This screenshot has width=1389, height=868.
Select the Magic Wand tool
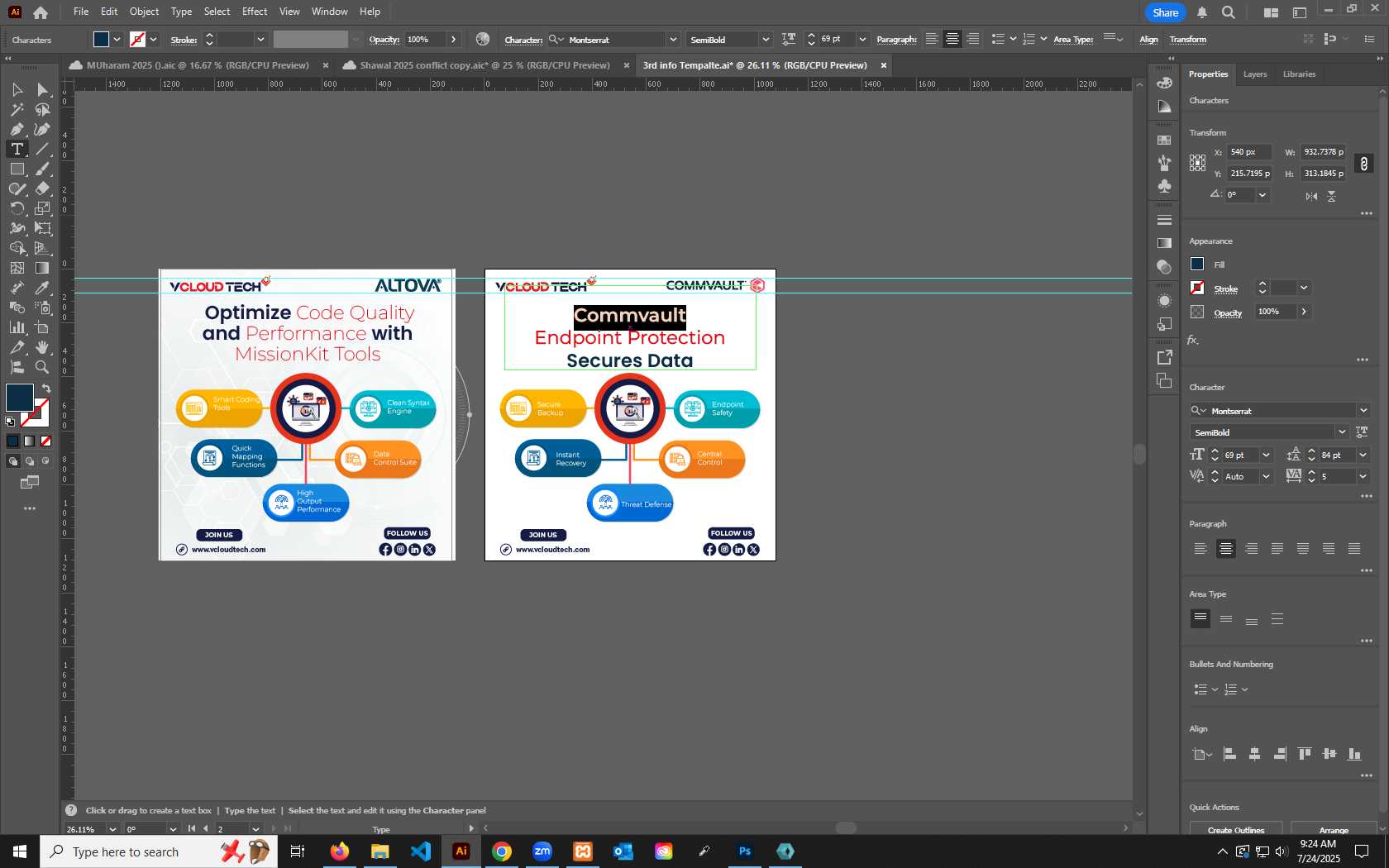click(17, 109)
